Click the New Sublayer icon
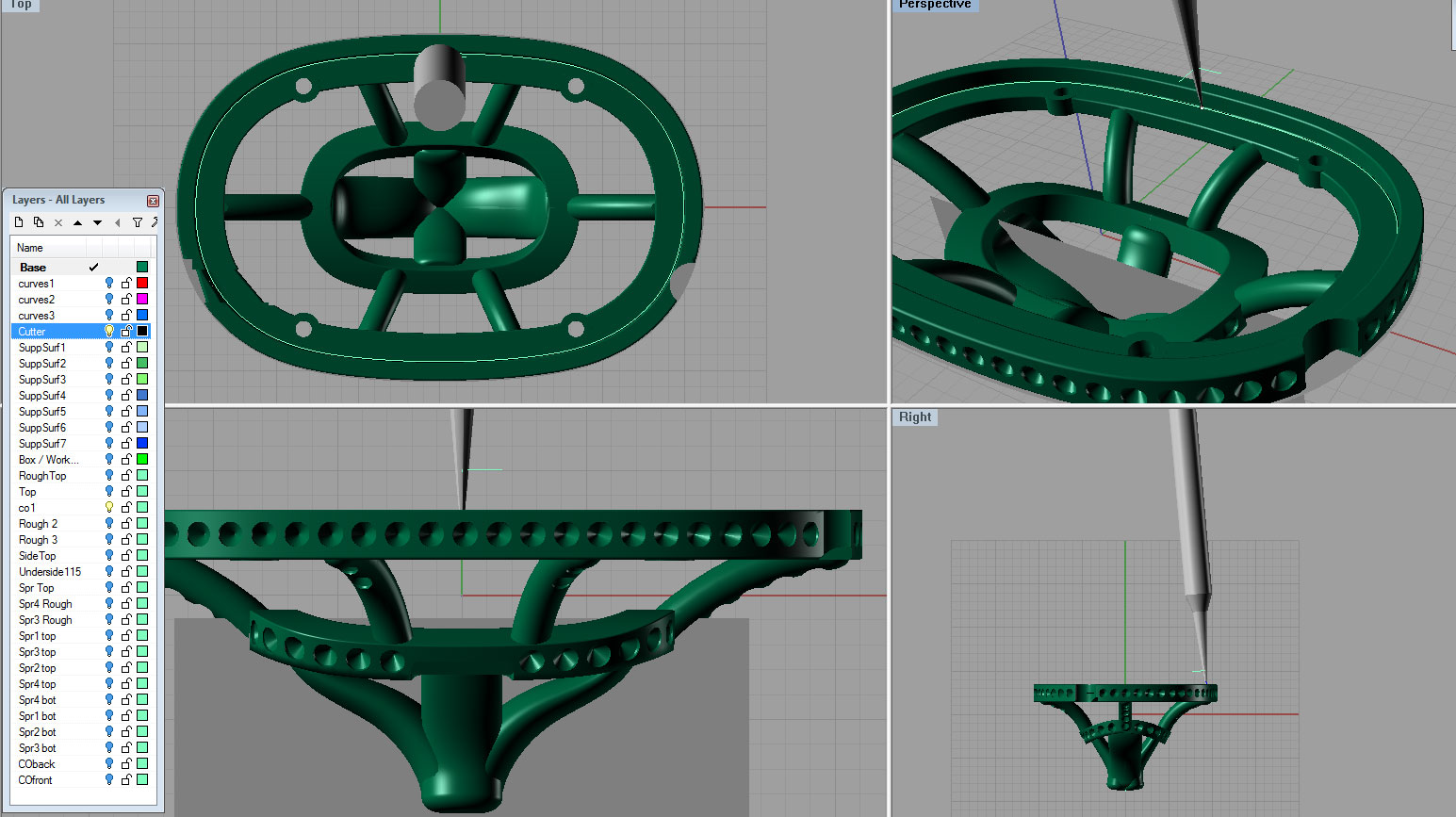This screenshot has height=817, width=1456. point(39,222)
